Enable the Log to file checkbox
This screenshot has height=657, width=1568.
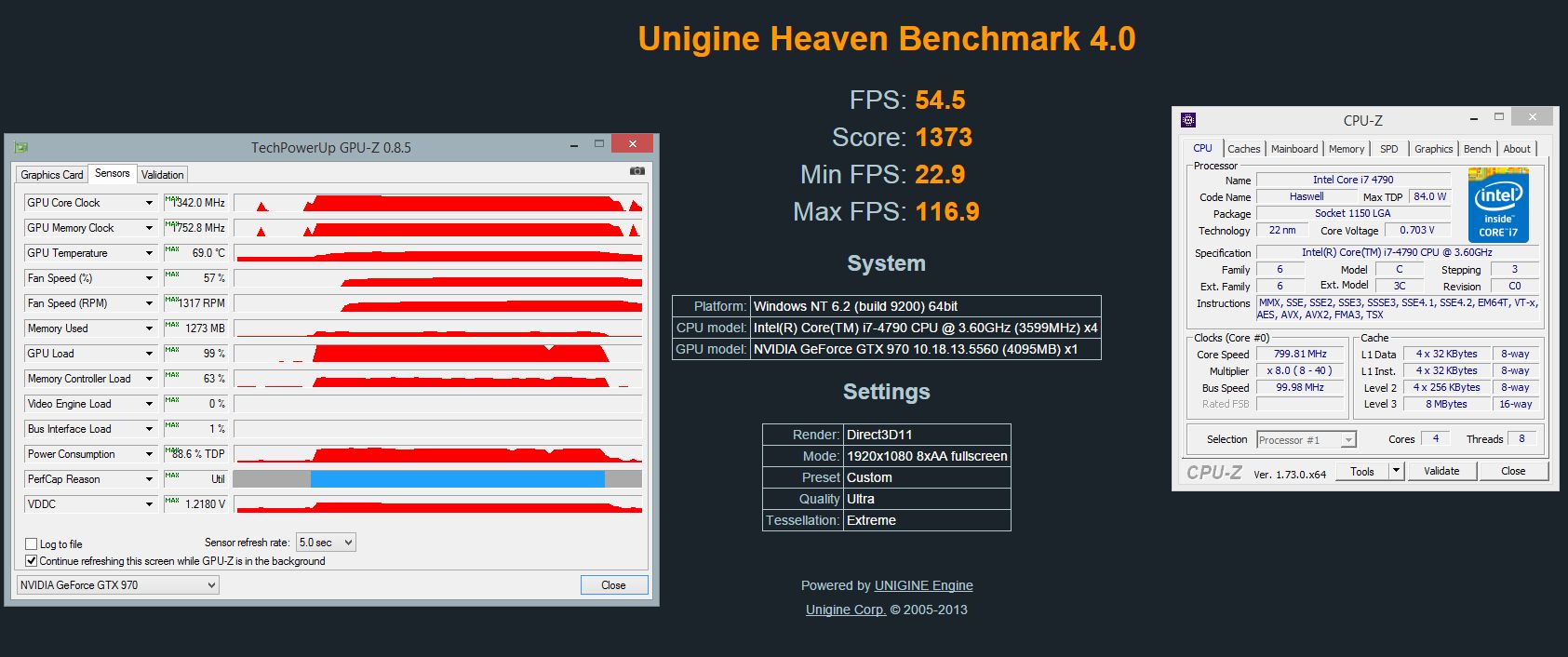[x=32, y=544]
